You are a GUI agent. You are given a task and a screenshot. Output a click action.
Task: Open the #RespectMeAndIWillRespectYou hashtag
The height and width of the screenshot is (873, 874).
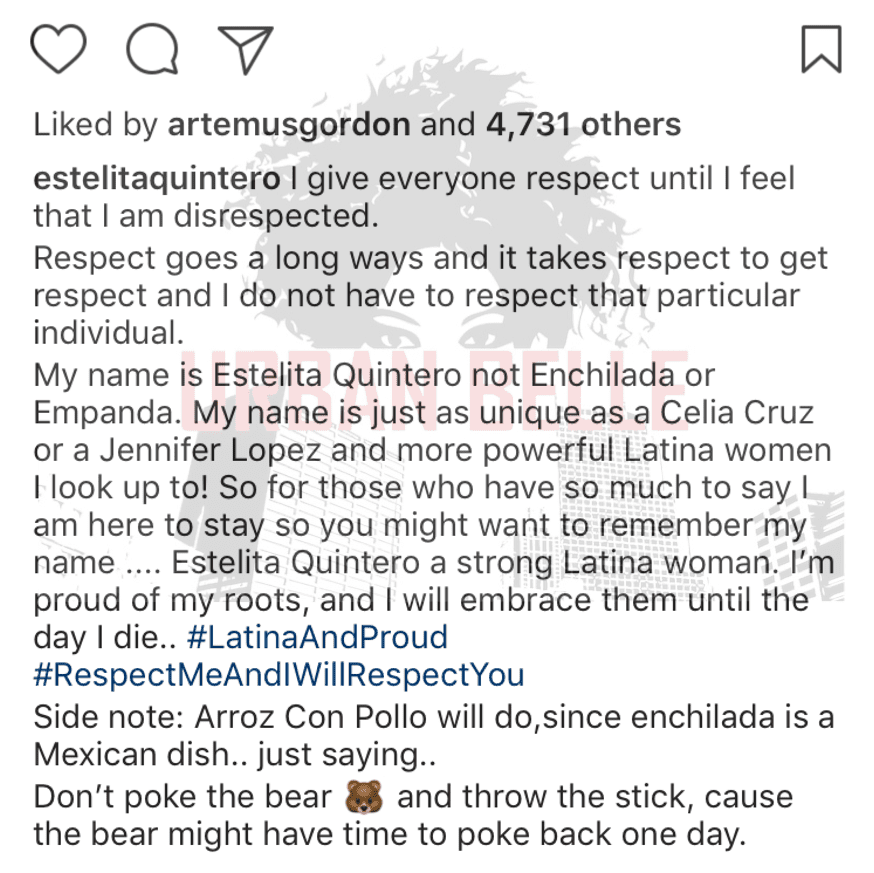pos(279,675)
